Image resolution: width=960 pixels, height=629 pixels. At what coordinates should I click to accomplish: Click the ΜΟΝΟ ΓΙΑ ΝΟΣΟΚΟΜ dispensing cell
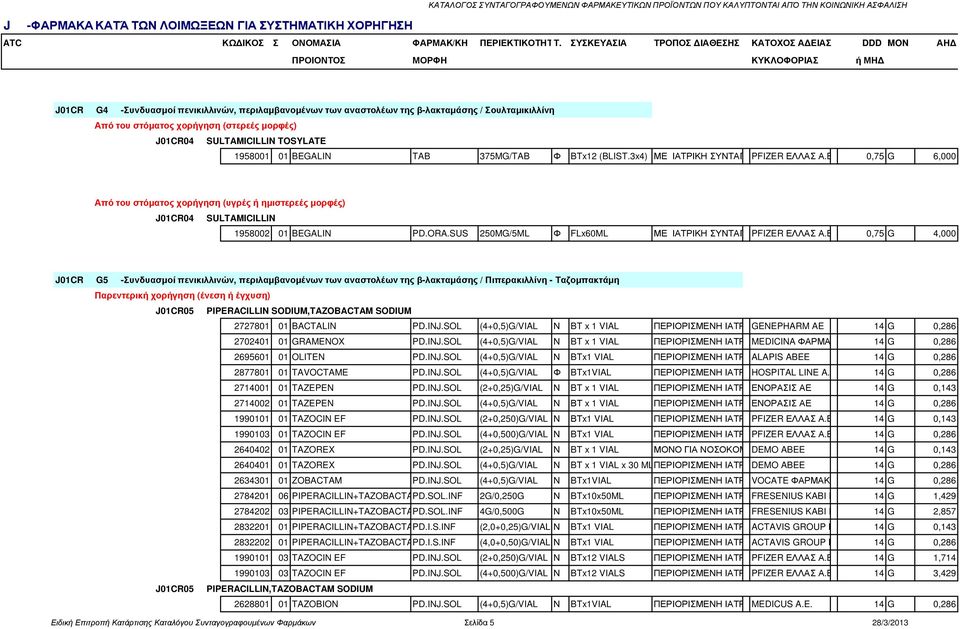tap(697, 450)
